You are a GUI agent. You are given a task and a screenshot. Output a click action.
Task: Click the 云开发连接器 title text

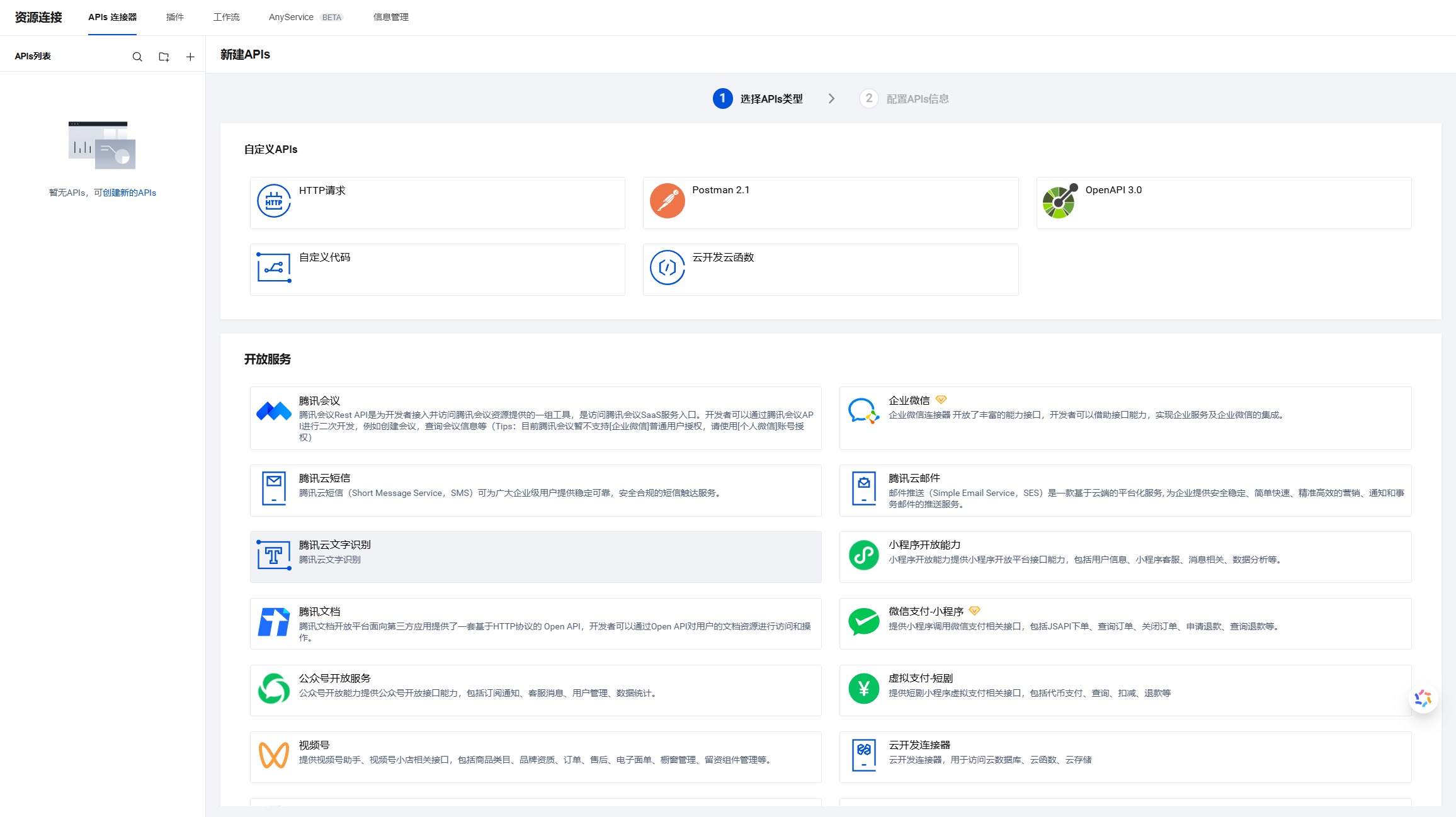(x=919, y=745)
